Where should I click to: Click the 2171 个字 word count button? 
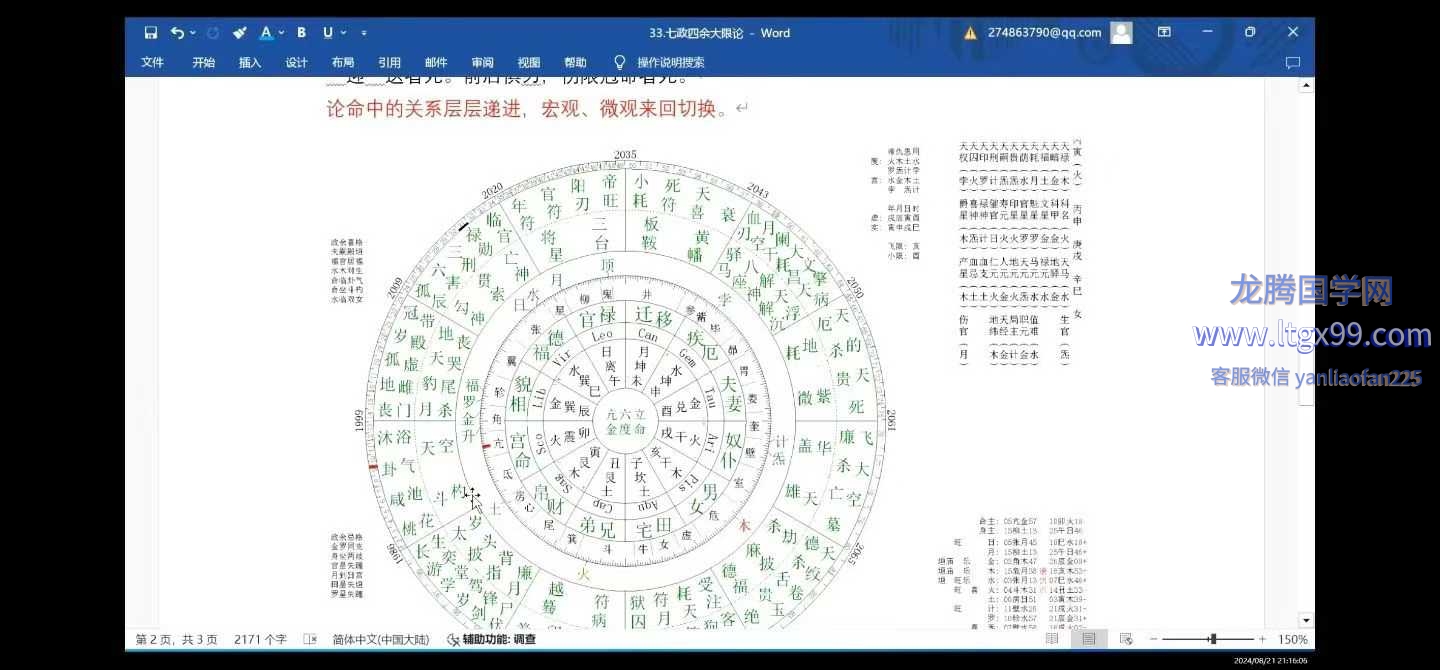point(260,639)
